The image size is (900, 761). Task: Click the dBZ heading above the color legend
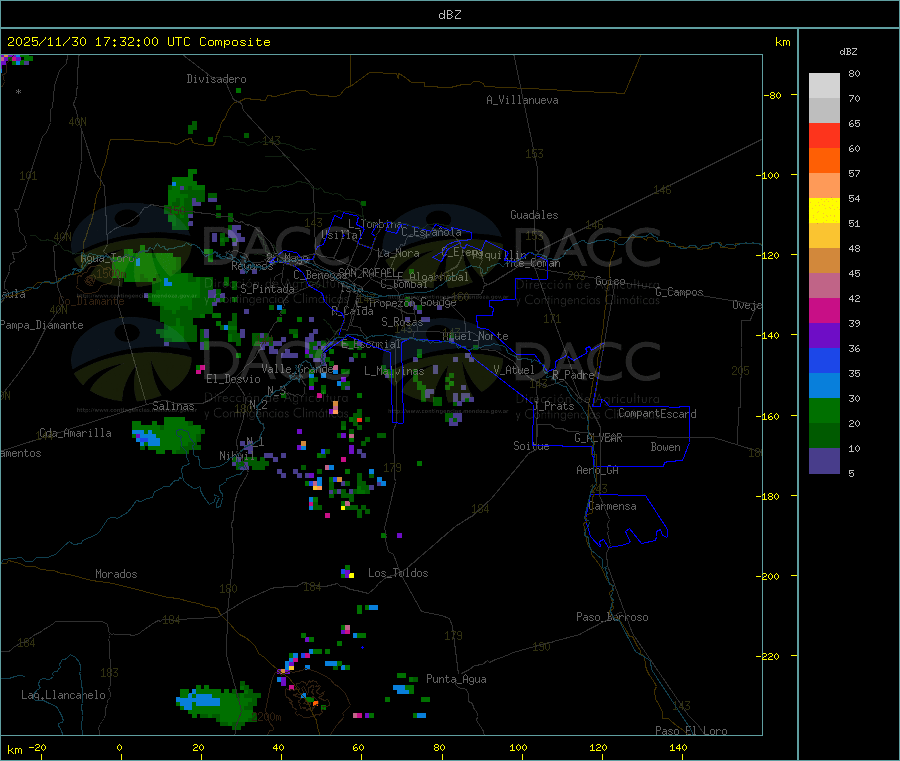pos(848,52)
